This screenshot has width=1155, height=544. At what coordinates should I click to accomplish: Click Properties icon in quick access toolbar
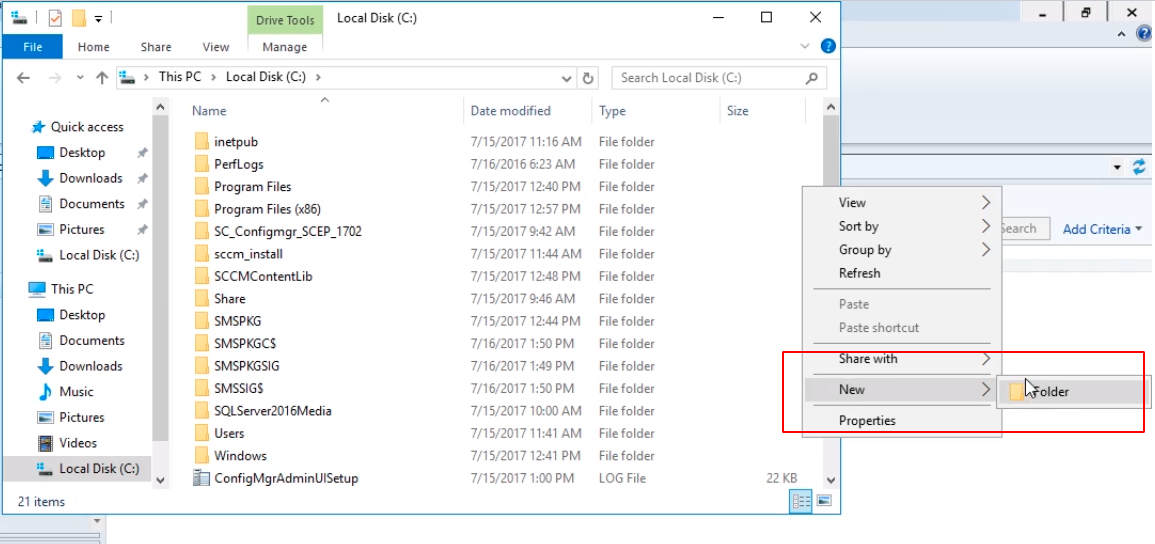tap(55, 18)
